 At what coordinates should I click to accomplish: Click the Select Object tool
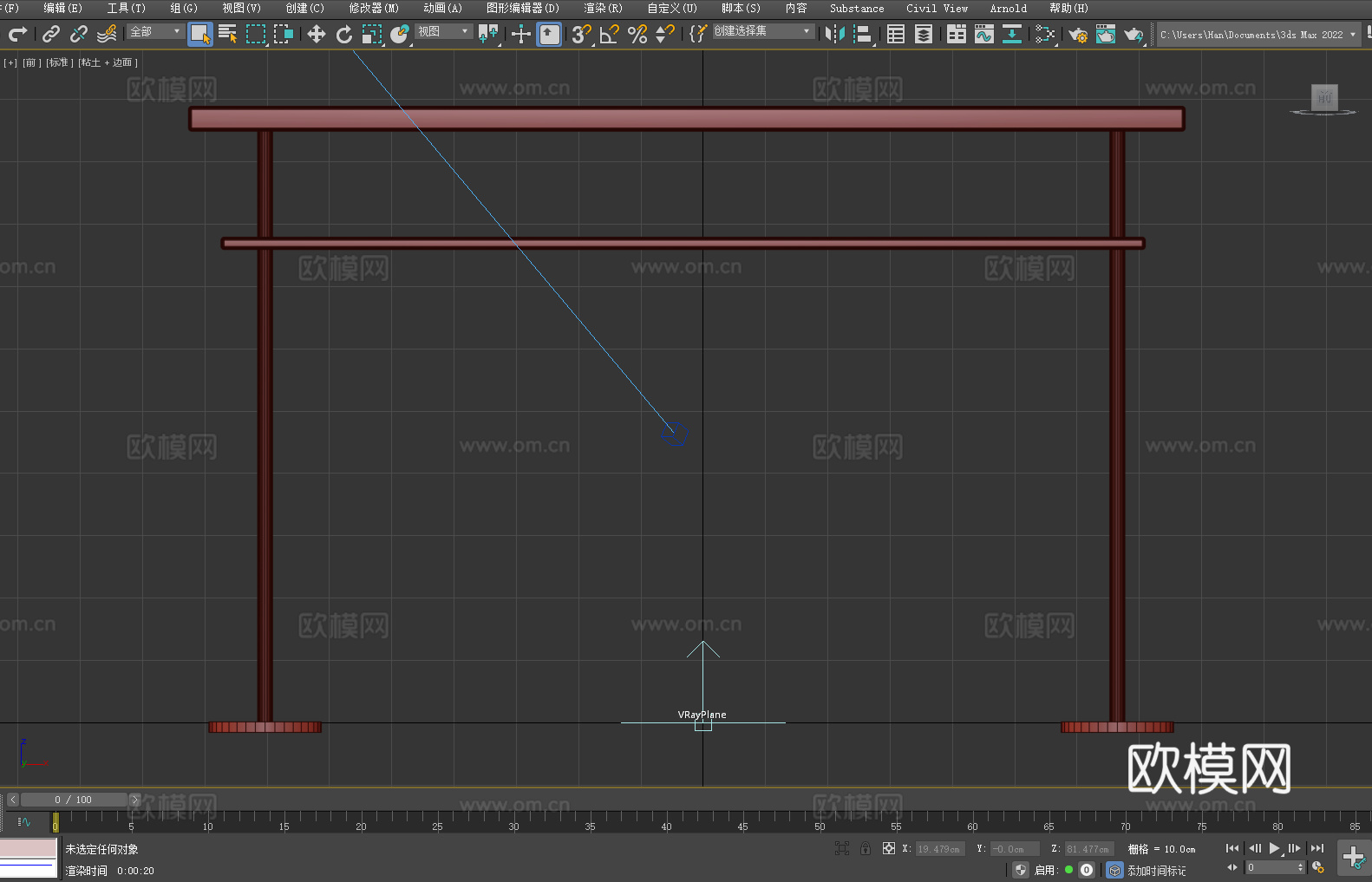tap(200, 35)
